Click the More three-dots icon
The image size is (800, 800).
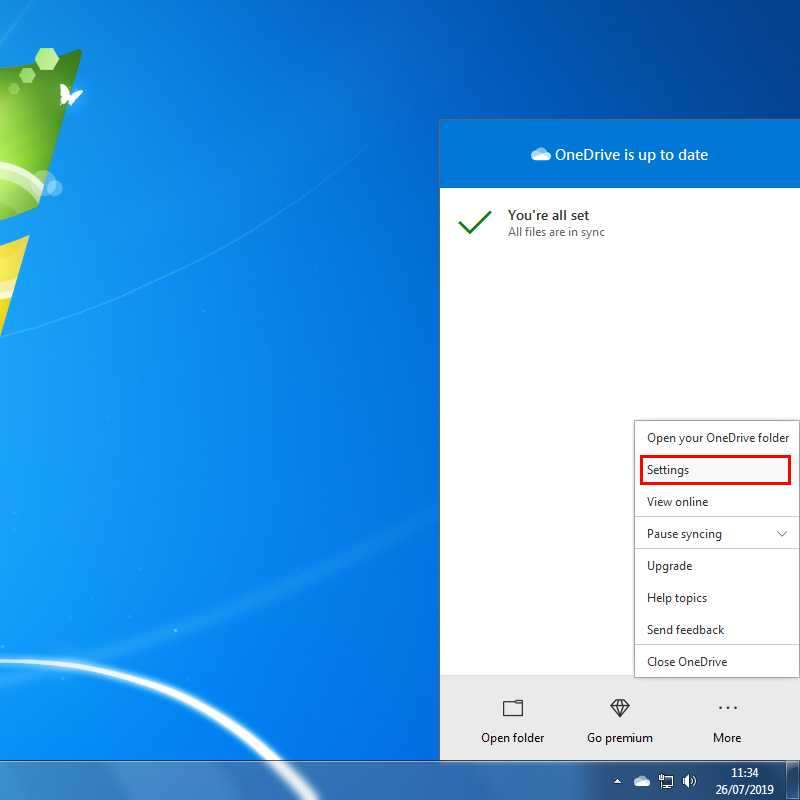tap(727, 708)
